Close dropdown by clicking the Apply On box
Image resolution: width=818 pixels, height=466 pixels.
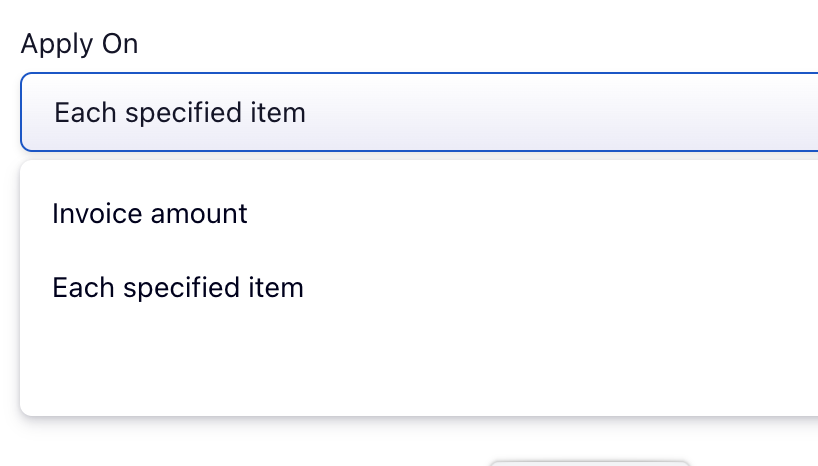[x=420, y=112]
